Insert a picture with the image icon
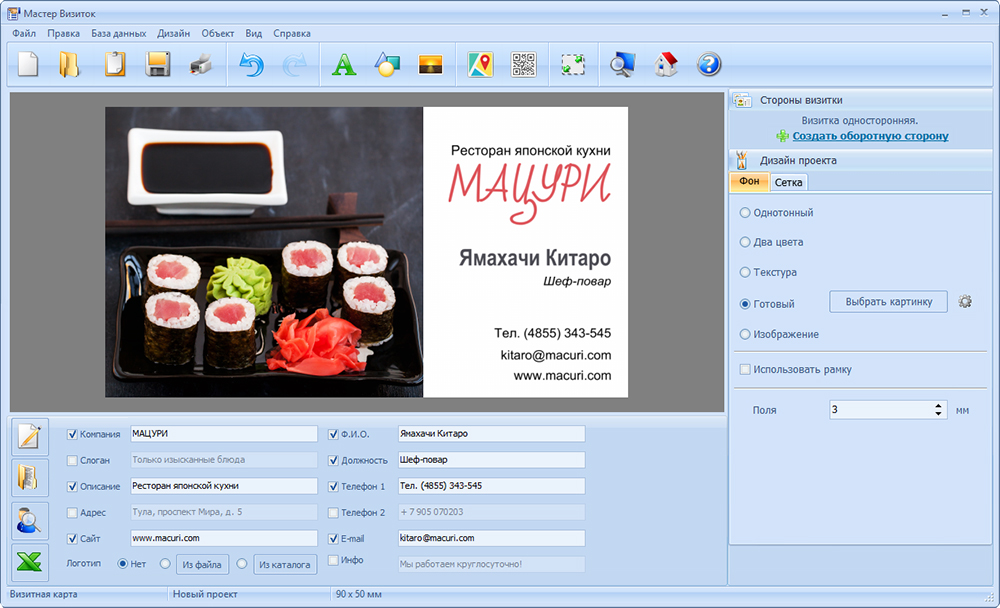Viewport: 1000px width, 608px height. coord(431,65)
